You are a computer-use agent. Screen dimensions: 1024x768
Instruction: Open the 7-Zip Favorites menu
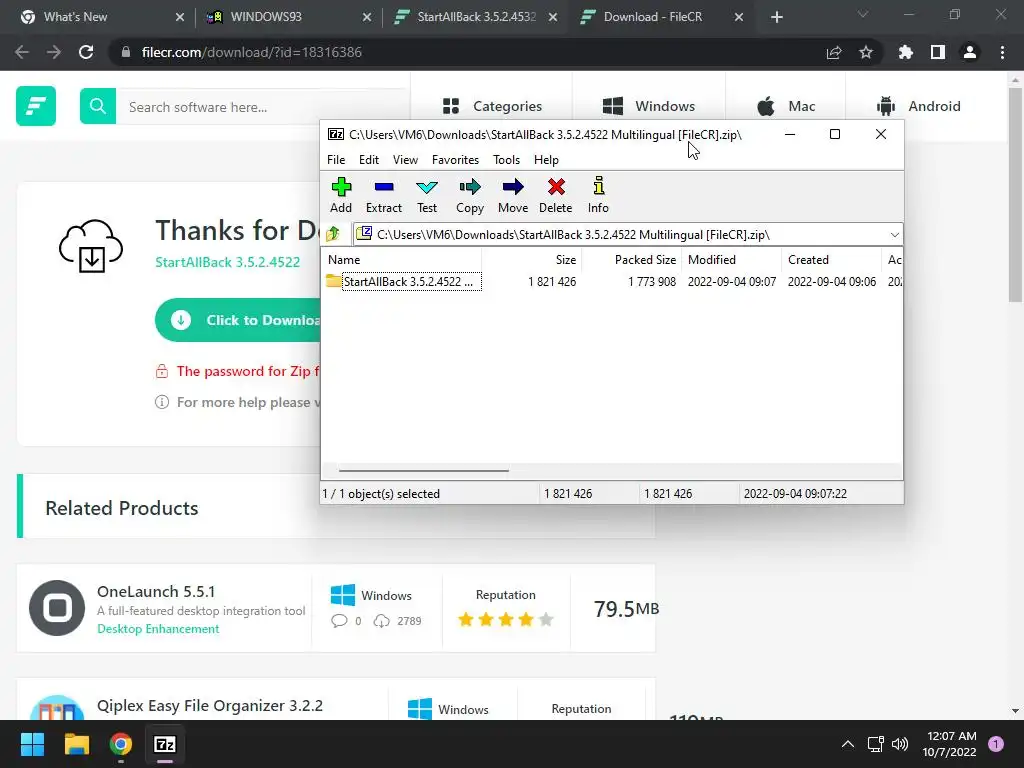455,160
